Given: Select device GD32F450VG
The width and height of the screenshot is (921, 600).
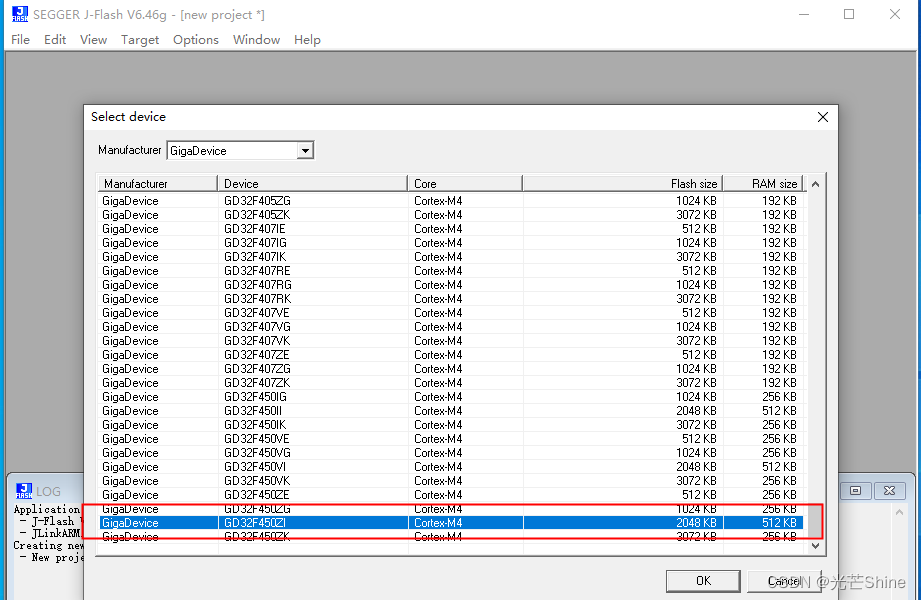Looking at the screenshot, I should 451,452.
